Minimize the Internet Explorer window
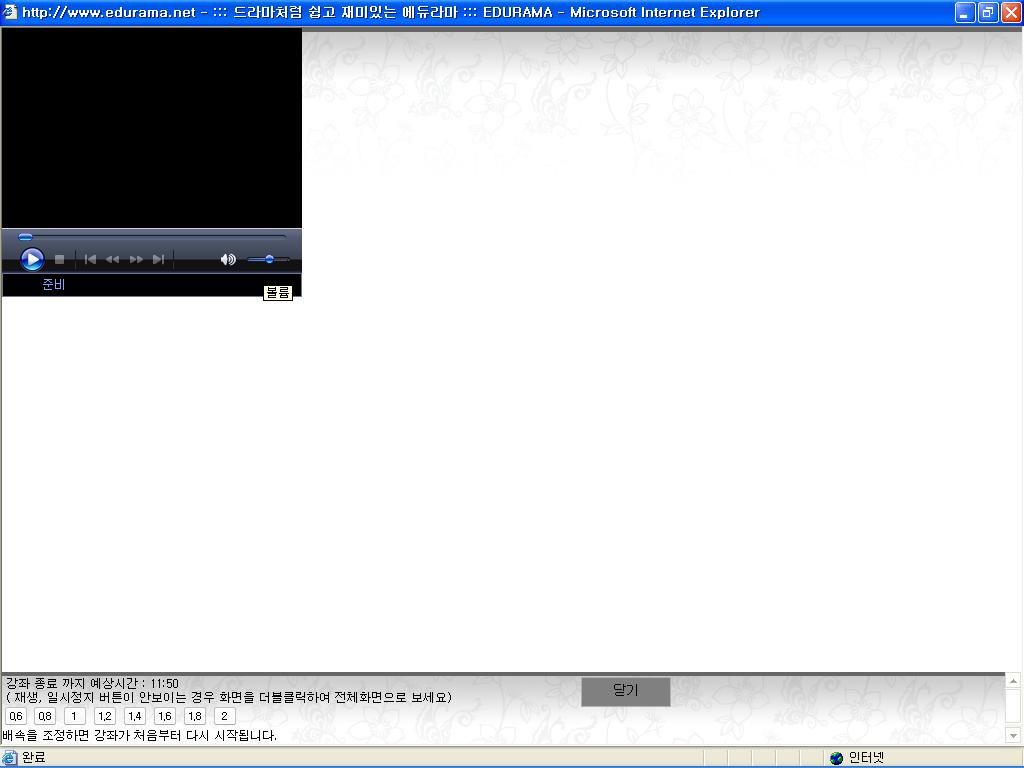 pyautogui.click(x=965, y=12)
